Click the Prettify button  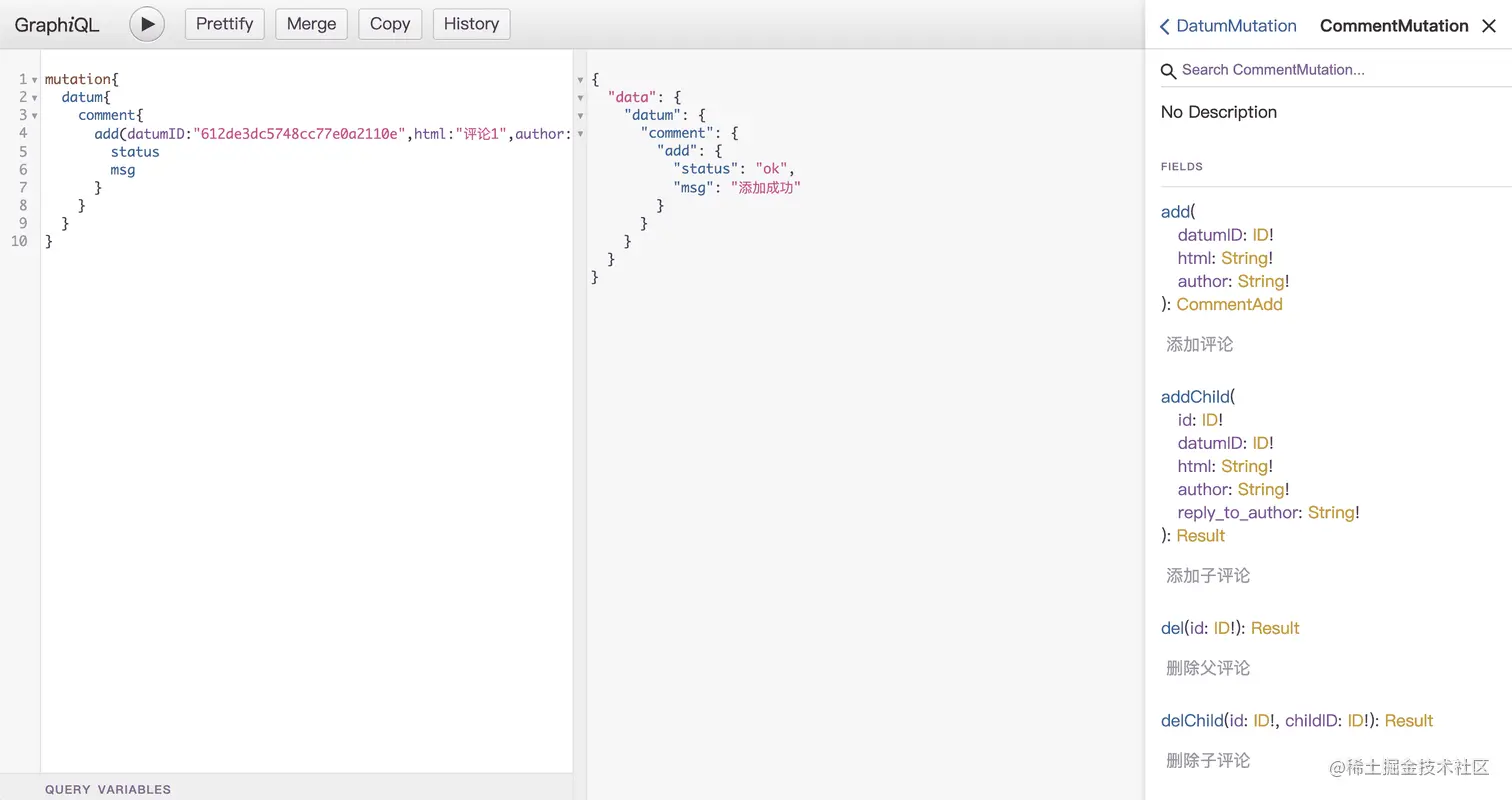click(225, 24)
